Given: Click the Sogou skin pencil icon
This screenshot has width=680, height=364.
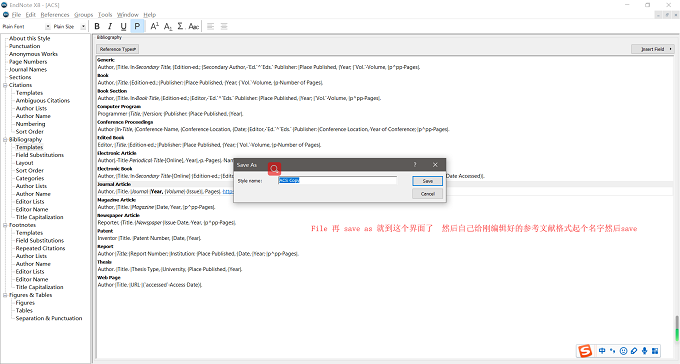Looking at the screenshot, I should coord(634,351).
